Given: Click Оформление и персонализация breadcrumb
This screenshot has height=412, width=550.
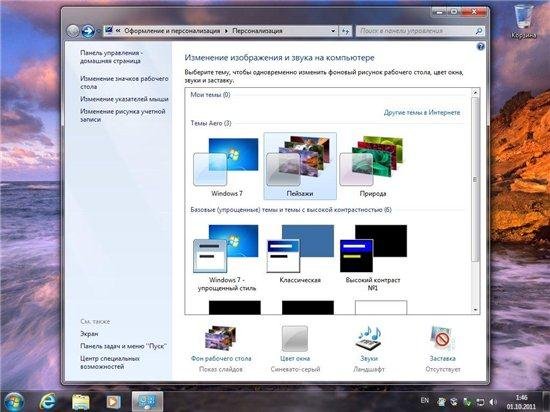Looking at the screenshot, I should tap(172, 31).
